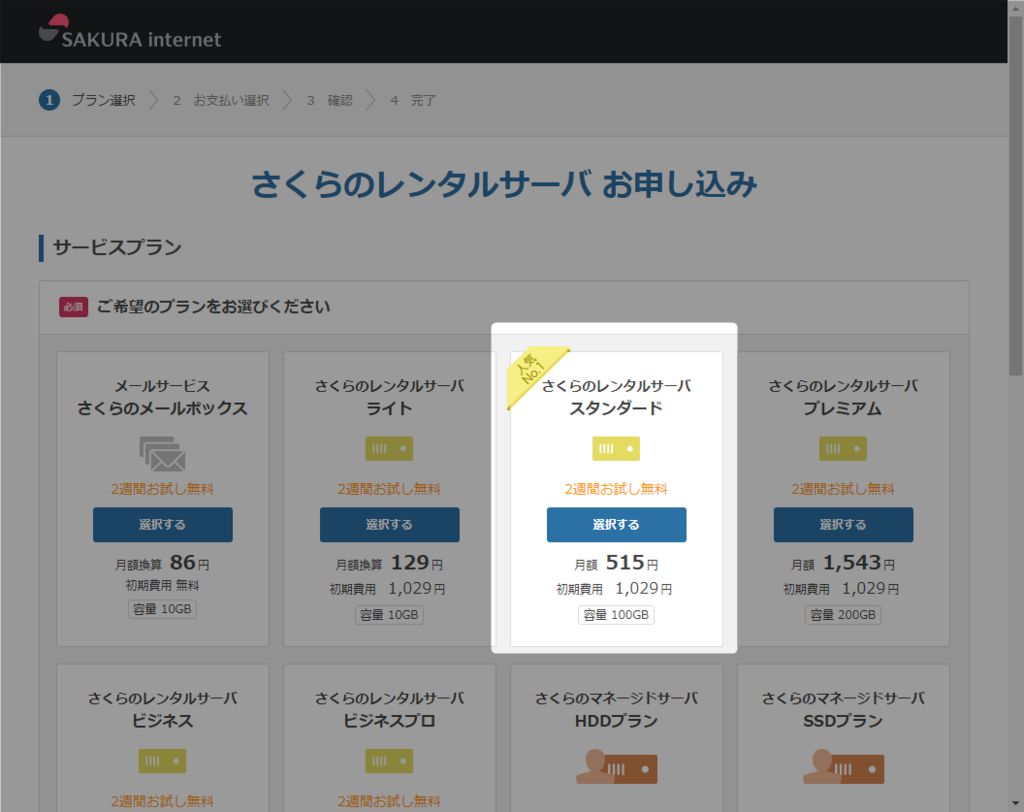This screenshot has width=1024, height=812.
Task: Click the 容量 10GB label under ライト
Action: pos(389,615)
